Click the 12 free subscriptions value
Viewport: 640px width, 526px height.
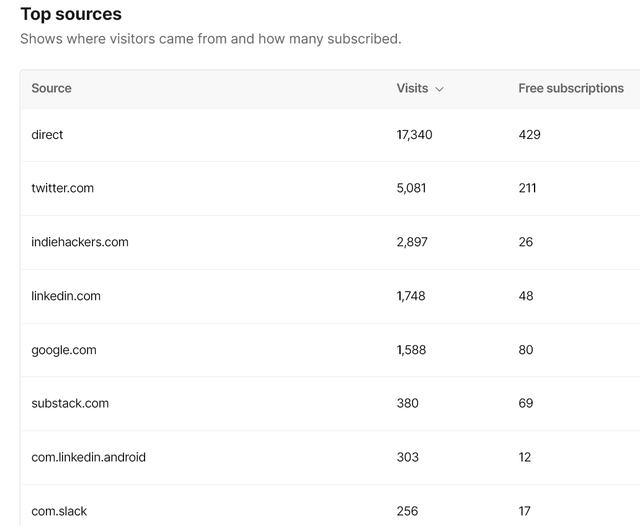coord(525,457)
